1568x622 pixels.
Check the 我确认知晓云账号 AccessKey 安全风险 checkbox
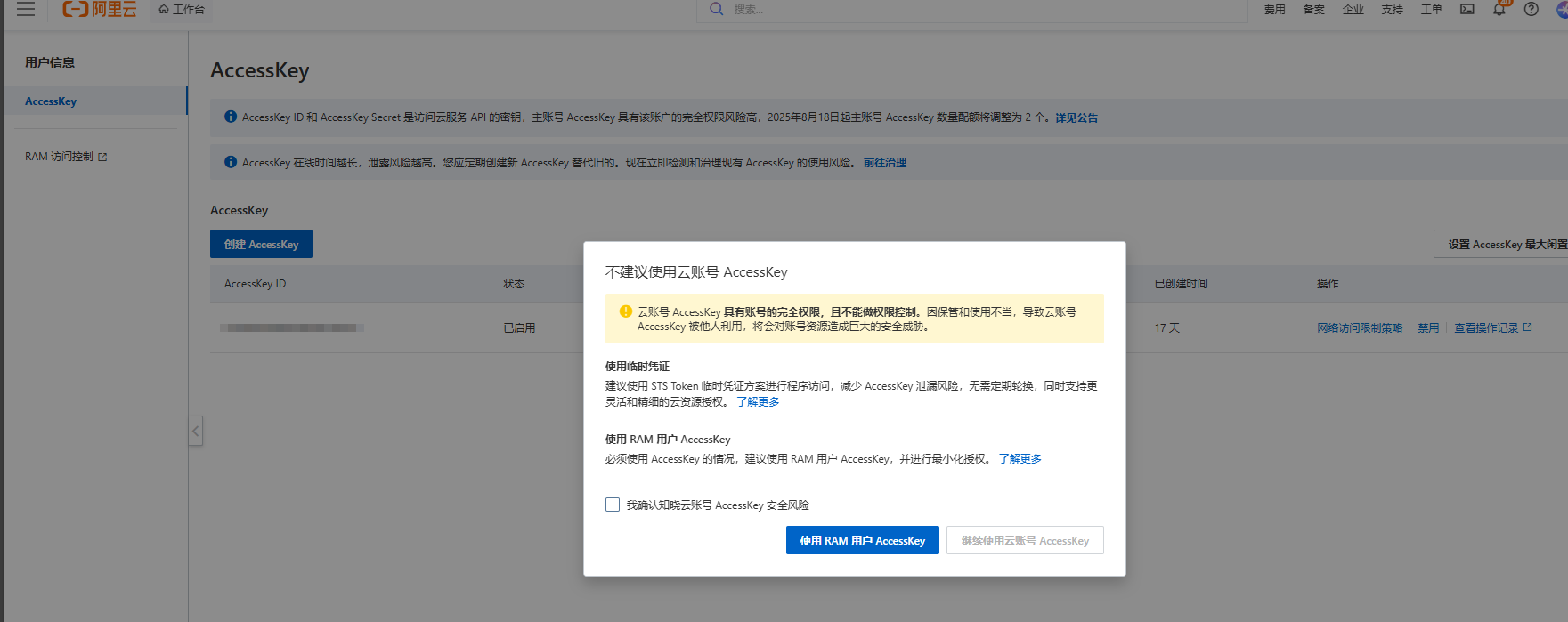click(613, 505)
